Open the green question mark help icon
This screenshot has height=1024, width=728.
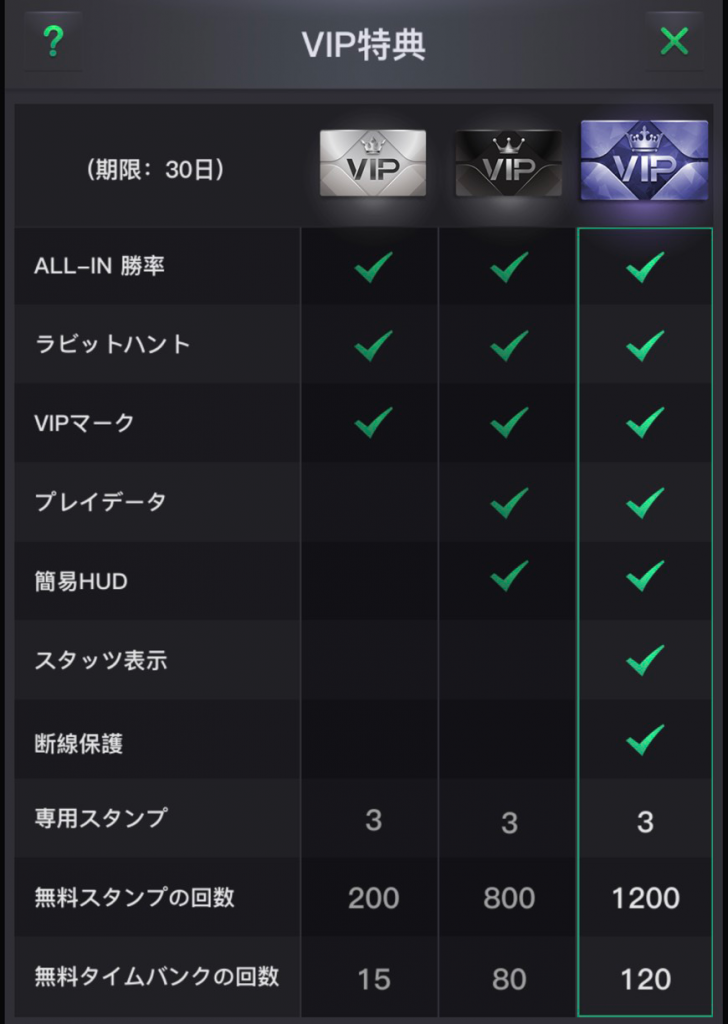pos(53,42)
